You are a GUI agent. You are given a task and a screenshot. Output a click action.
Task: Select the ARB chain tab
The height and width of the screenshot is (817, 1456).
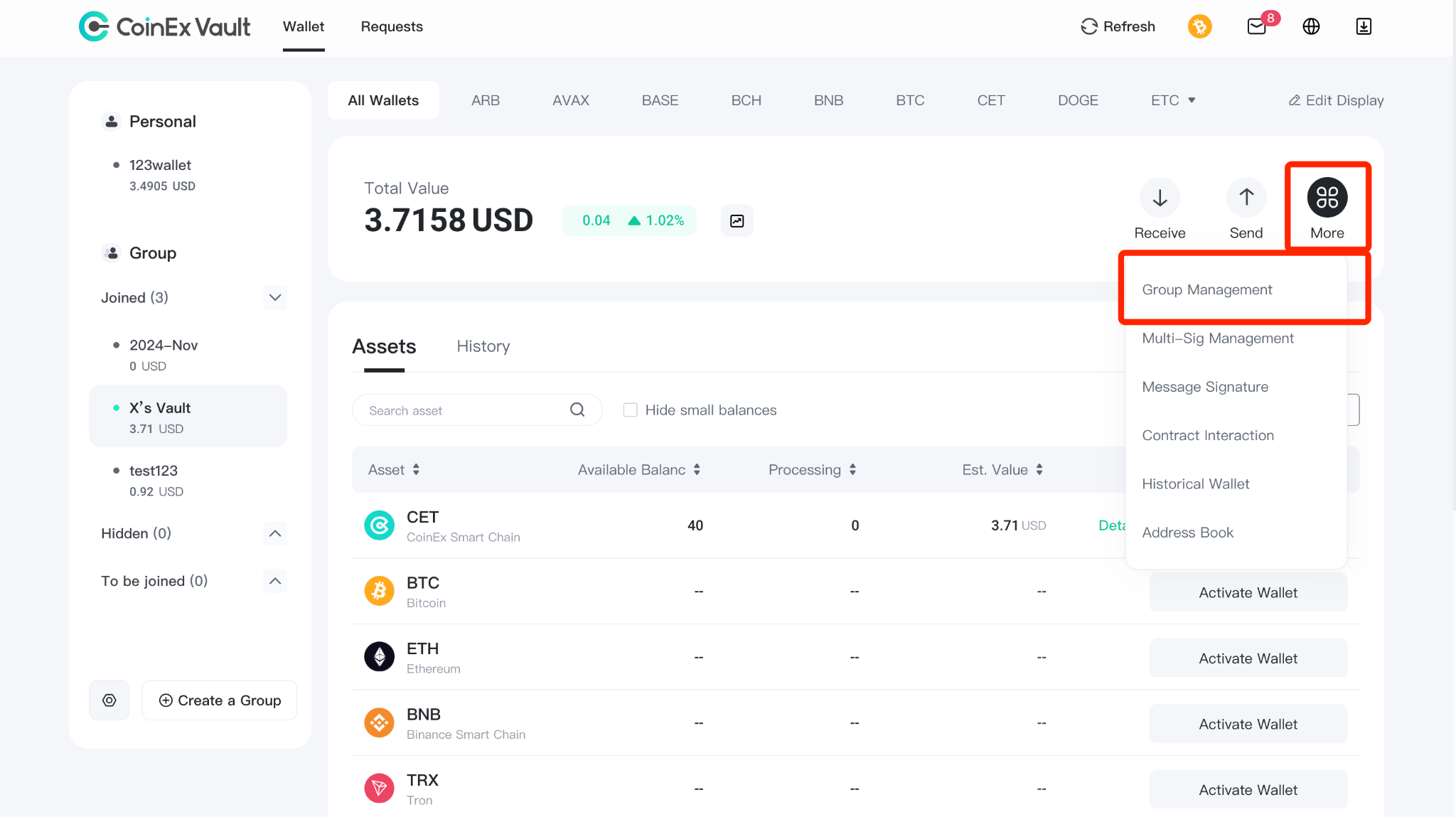pos(486,100)
